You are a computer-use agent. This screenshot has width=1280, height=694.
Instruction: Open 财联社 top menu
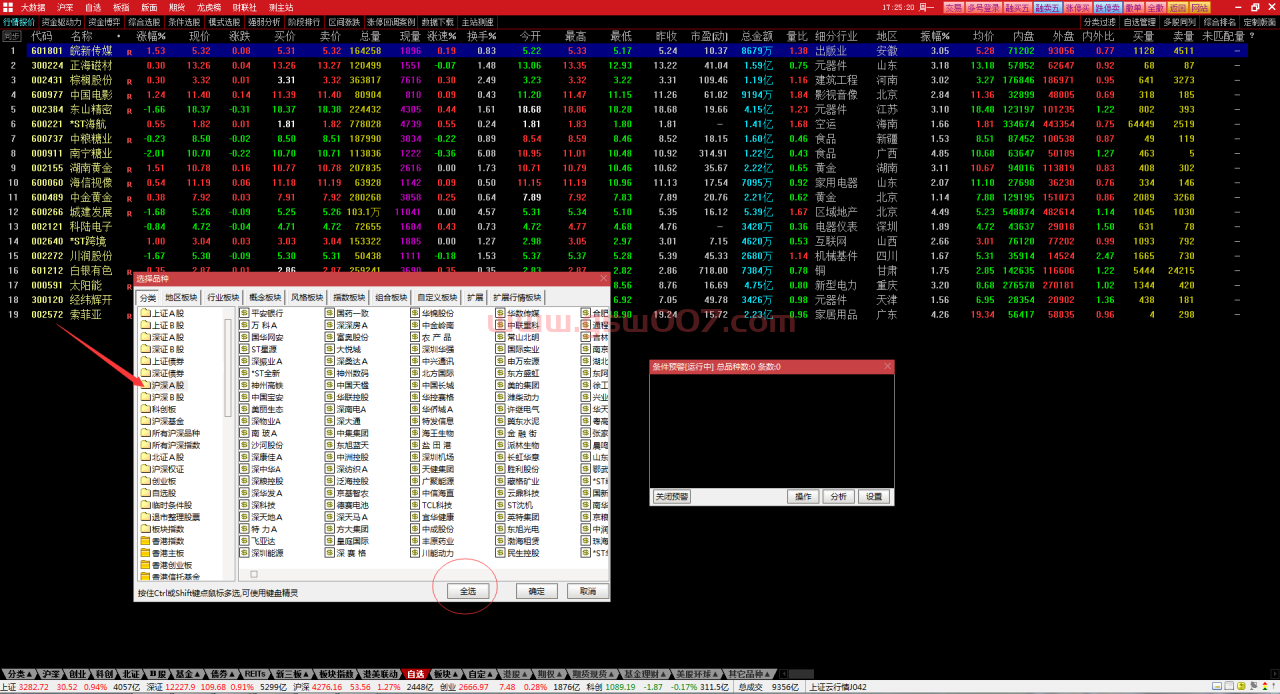245,7
